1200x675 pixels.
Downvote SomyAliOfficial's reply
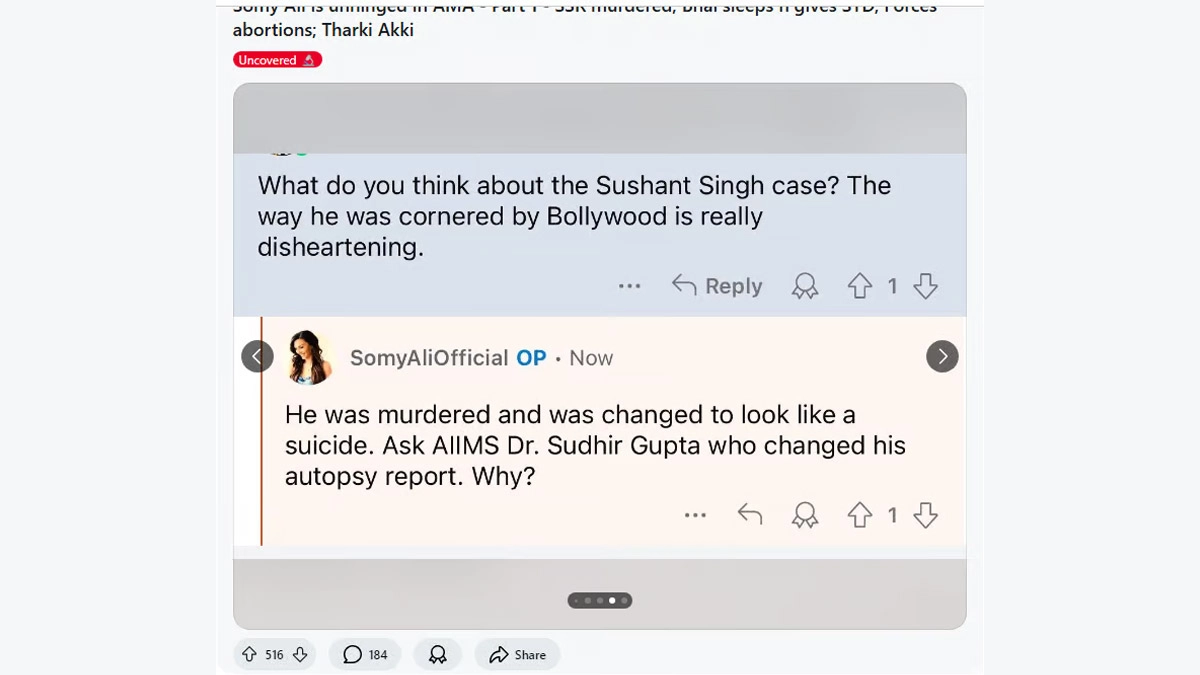click(926, 516)
